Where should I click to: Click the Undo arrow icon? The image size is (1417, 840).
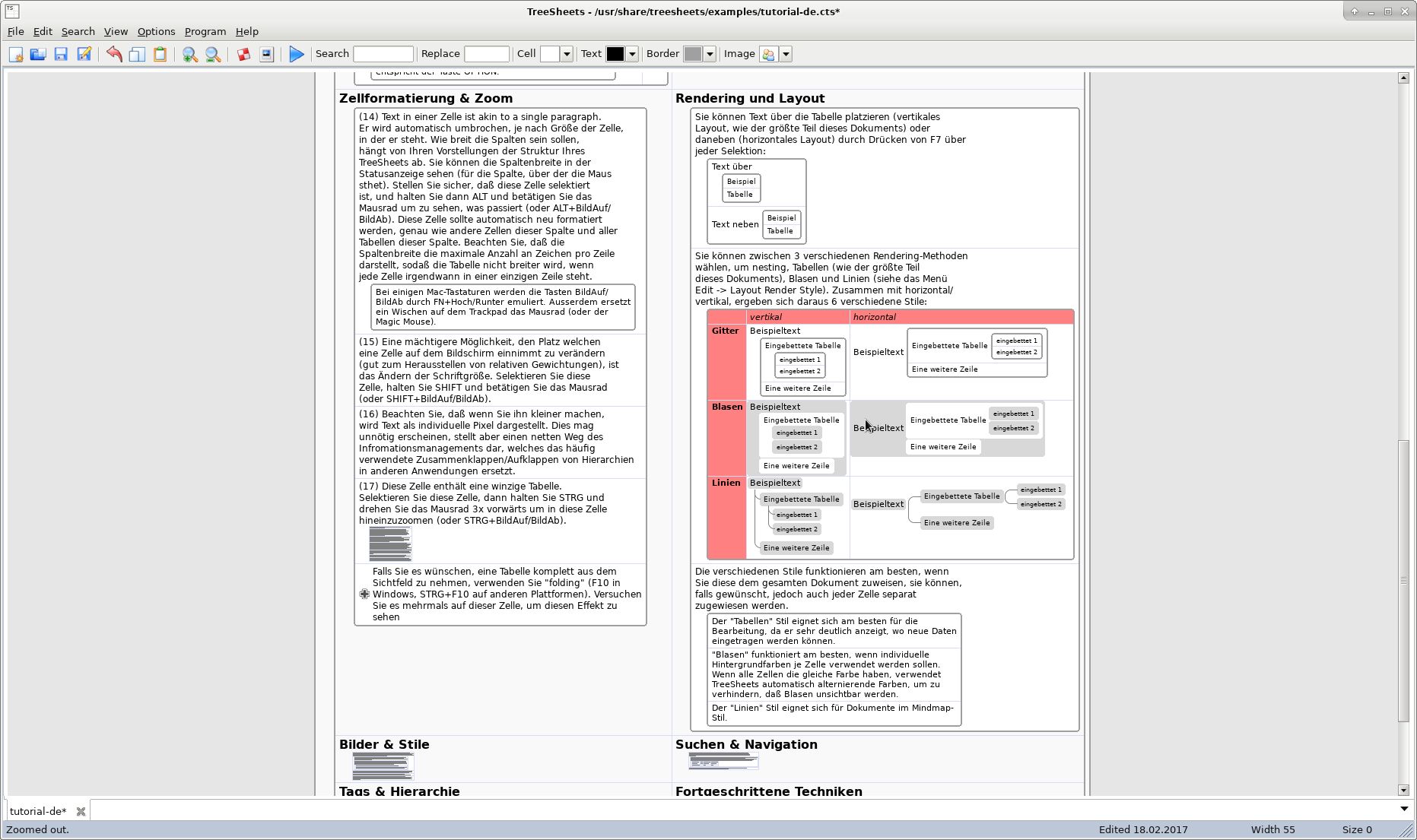pyautogui.click(x=114, y=54)
